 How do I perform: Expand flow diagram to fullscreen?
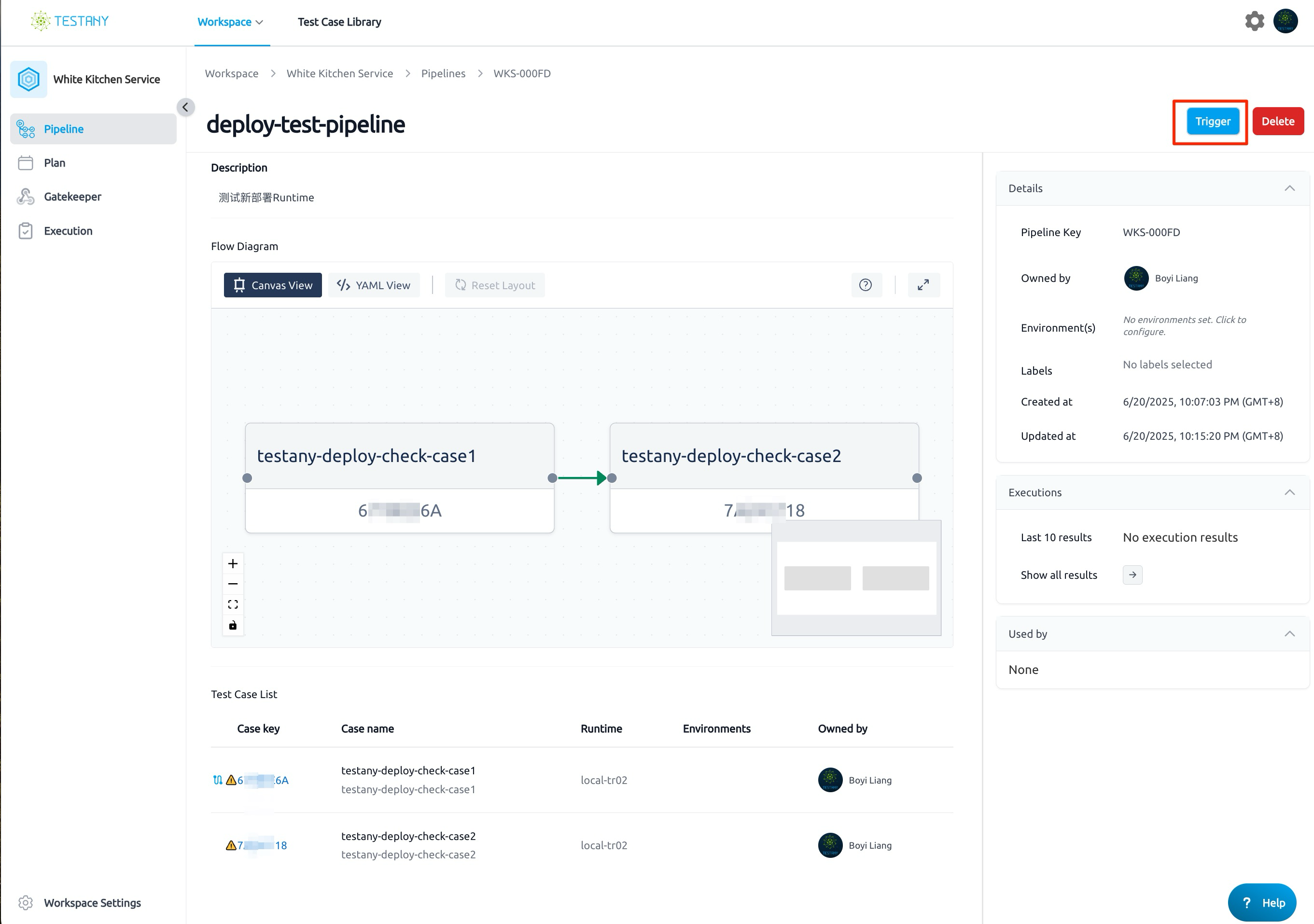pos(923,284)
